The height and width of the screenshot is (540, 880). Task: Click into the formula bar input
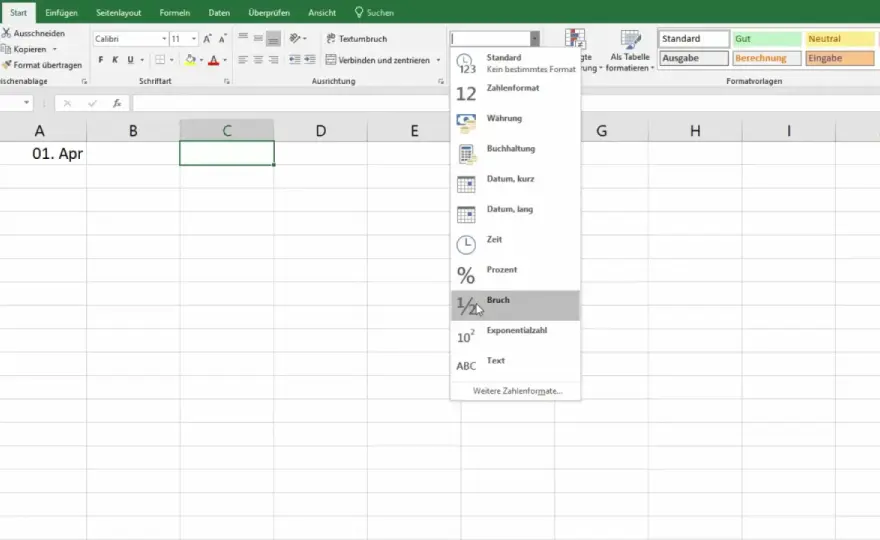(x=292, y=103)
